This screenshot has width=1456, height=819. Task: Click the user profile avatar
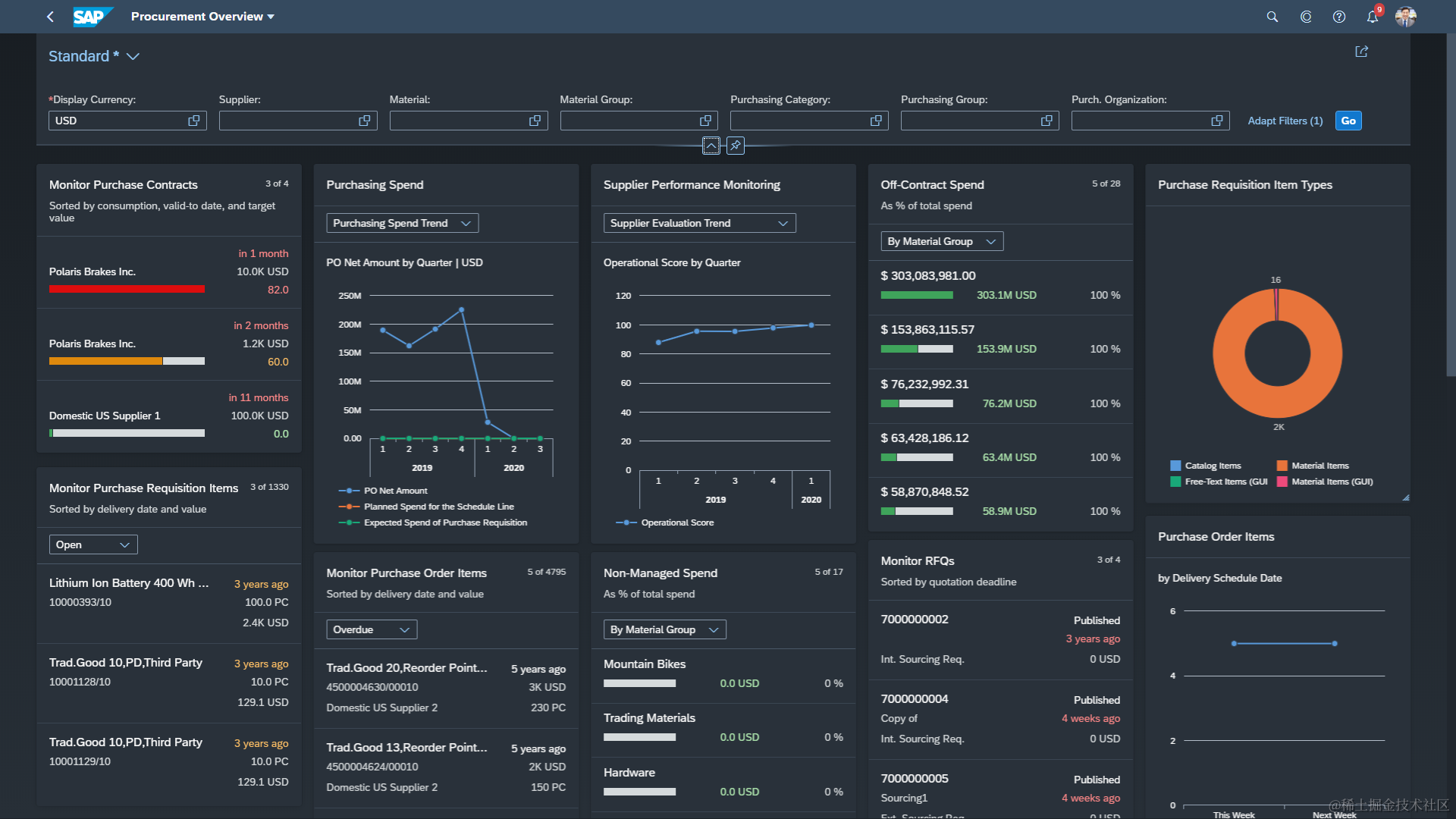[1405, 17]
